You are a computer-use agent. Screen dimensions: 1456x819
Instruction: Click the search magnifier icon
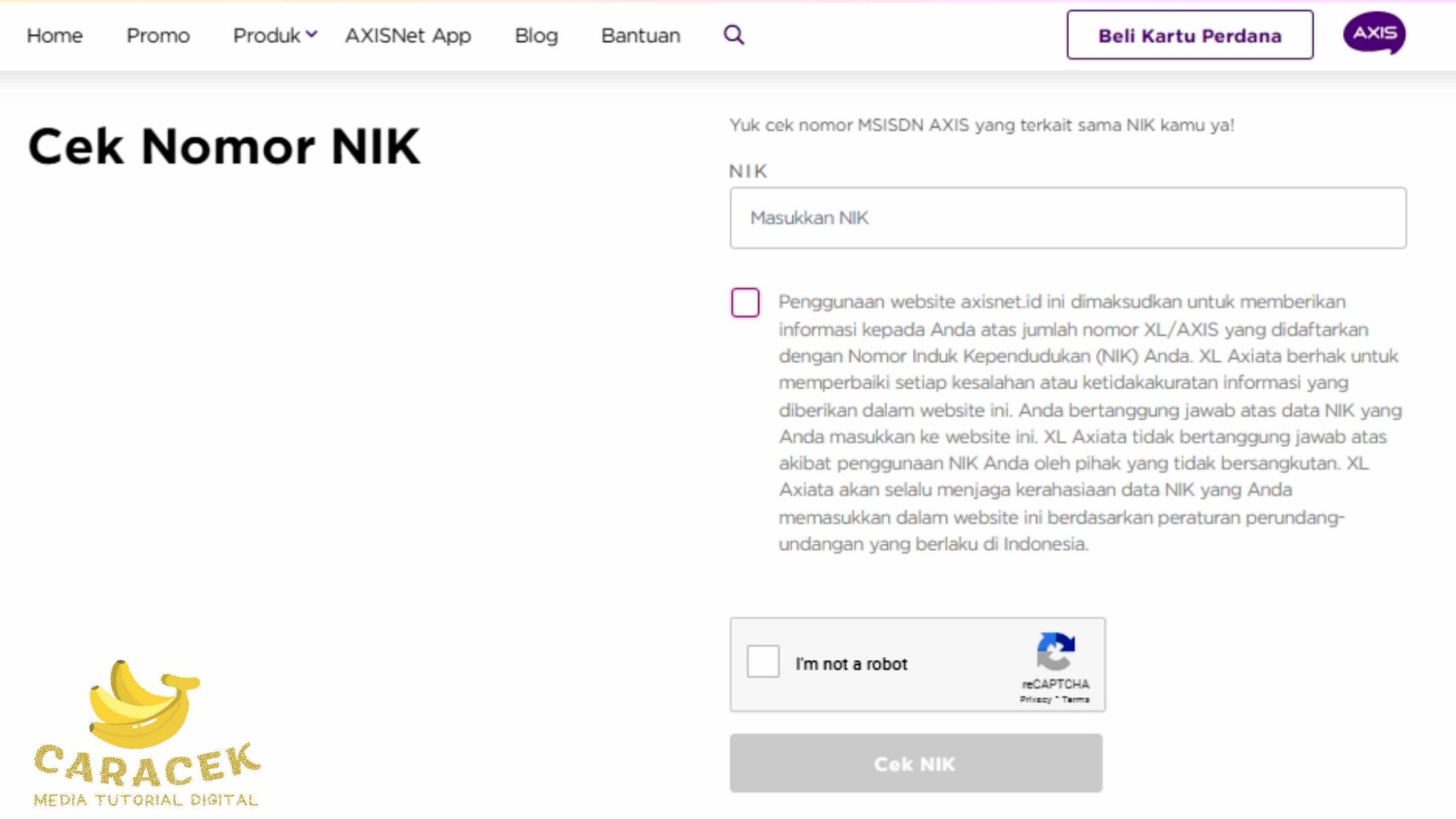[x=734, y=35]
